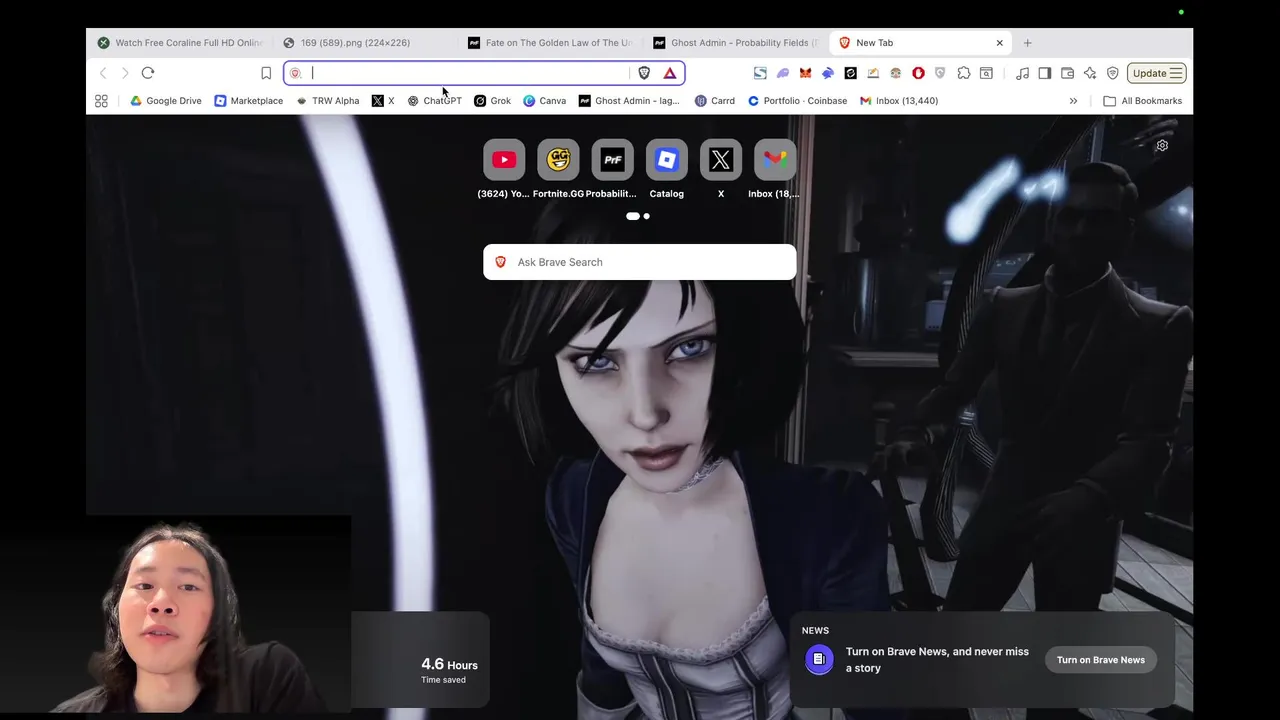Open Google Drive bookmark

click(x=166, y=101)
